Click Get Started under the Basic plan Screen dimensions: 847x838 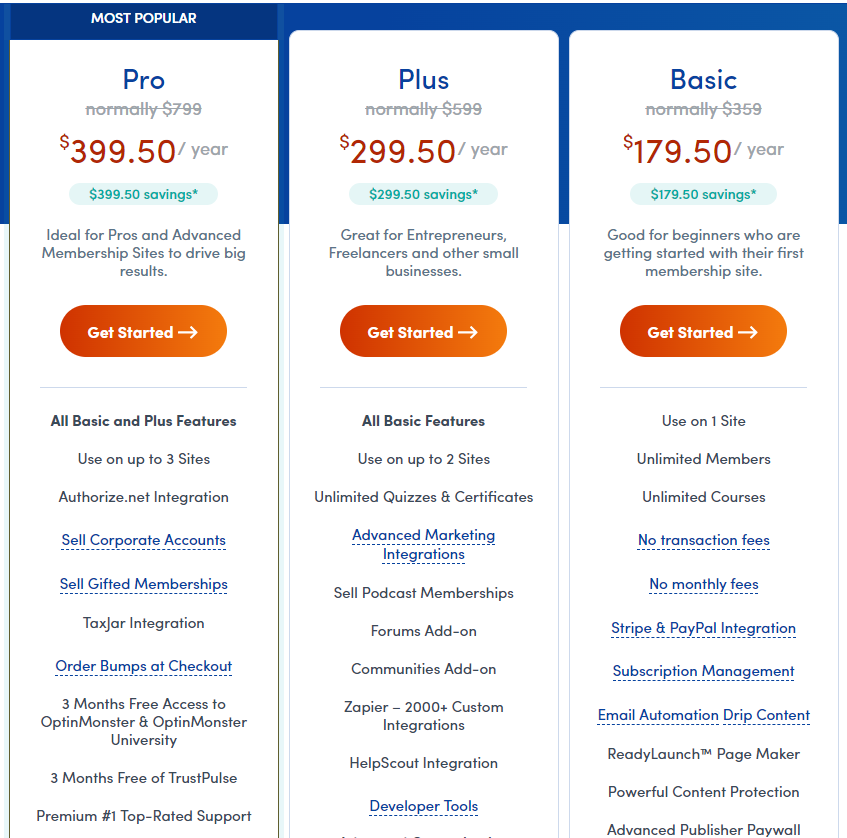click(x=703, y=332)
